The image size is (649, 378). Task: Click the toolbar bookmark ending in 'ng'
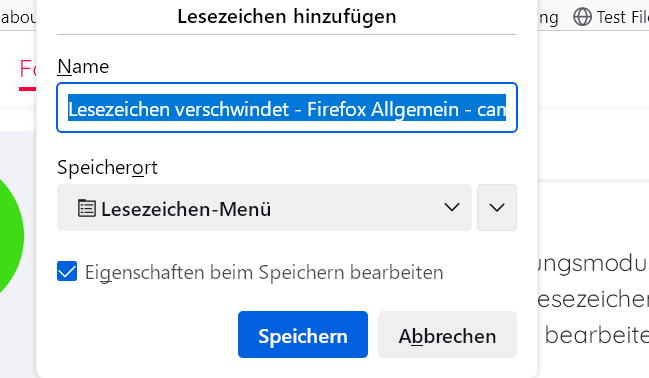tap(548, 18)
